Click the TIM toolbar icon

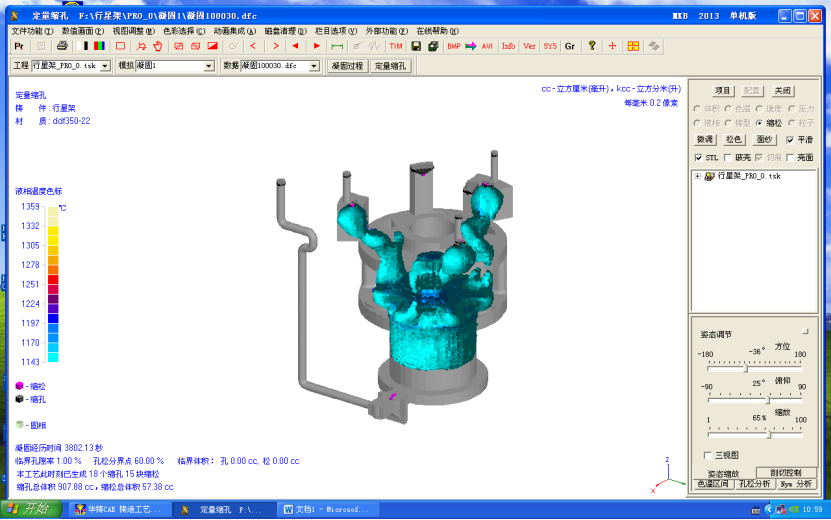tap(396, 46)
